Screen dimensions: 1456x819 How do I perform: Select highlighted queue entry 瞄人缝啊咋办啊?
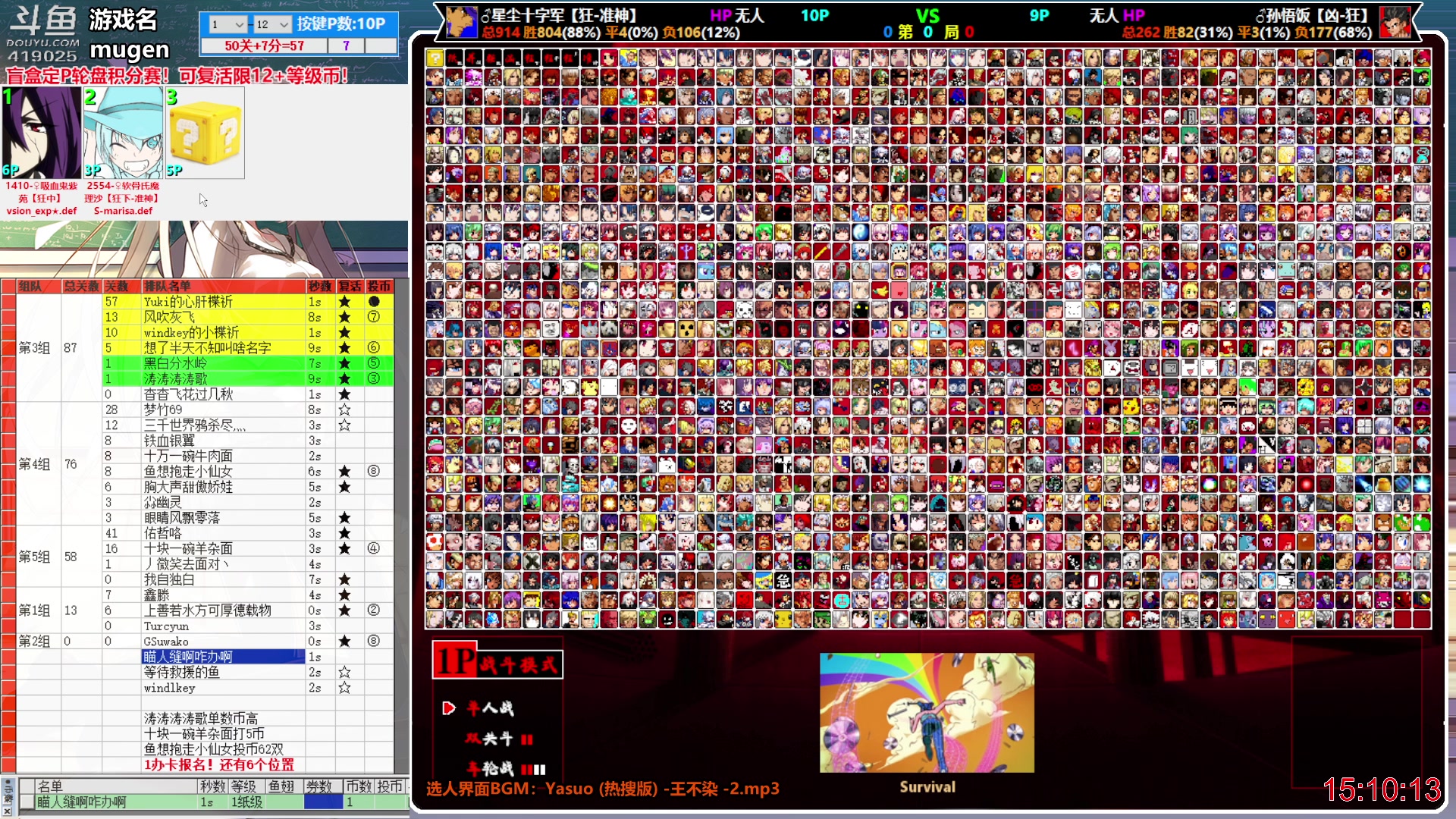223,657
